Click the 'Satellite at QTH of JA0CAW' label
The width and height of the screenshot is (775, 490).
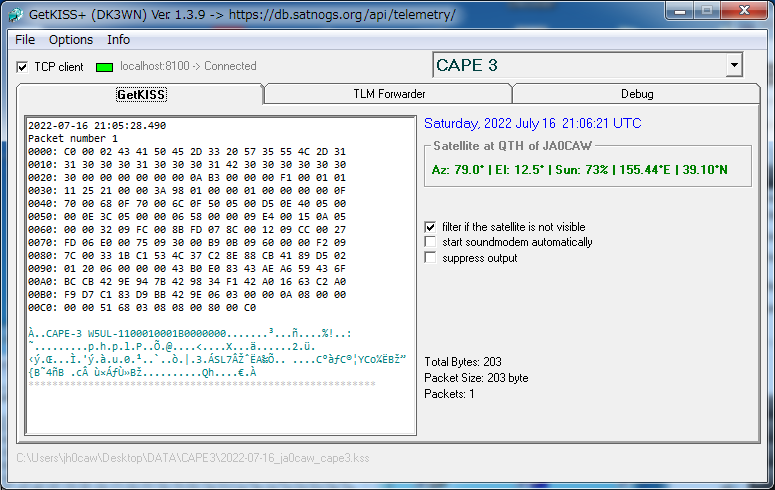click(x=512, y=146)
